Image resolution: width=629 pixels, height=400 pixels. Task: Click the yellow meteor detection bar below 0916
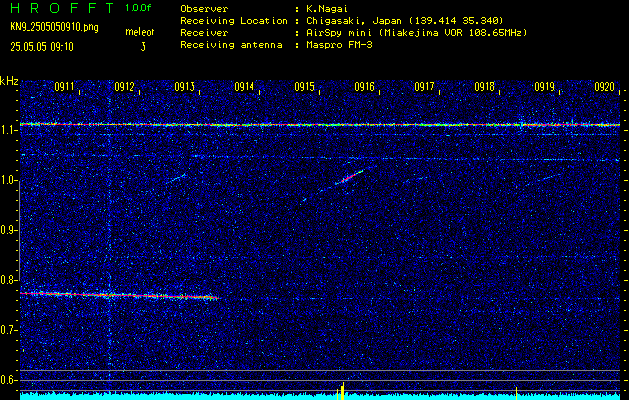click(341, 391)
